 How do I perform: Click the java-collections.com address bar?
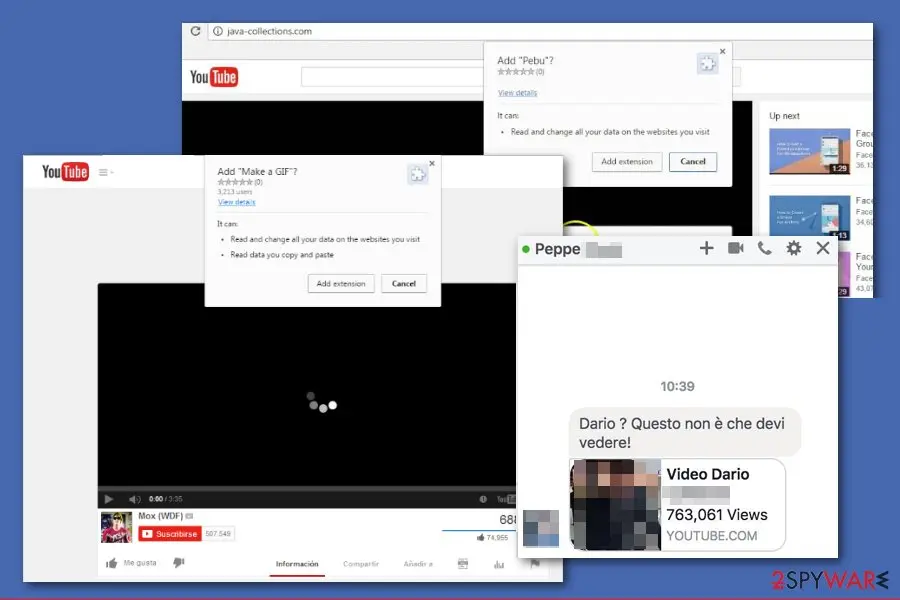(x=540, y=31)
